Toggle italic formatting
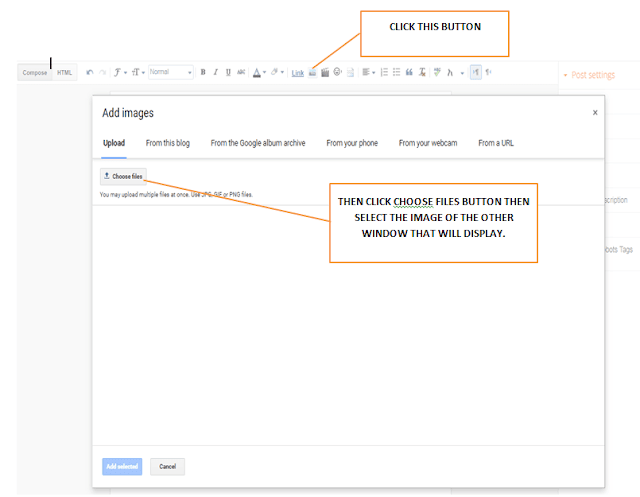The height and width of the screenshot is (497, 640). point(216,72)
